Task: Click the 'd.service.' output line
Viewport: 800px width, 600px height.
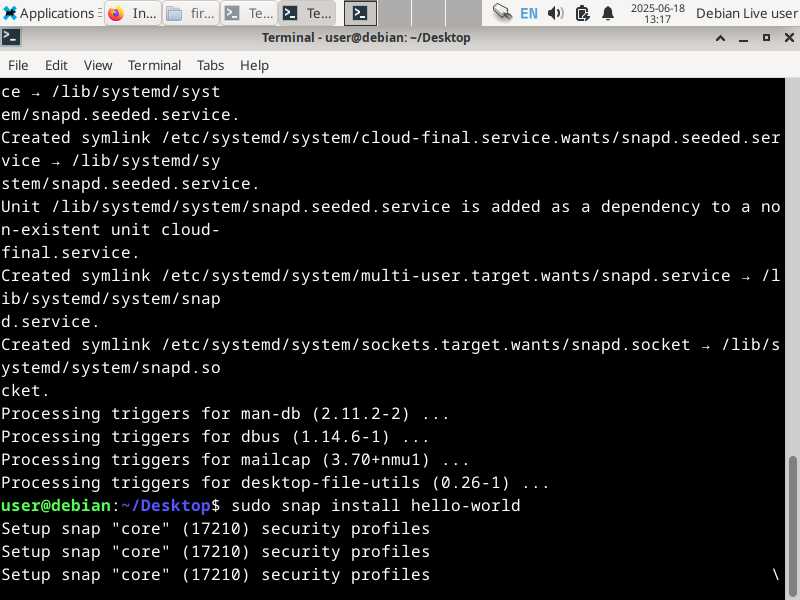Action: [x=50, y=321]
